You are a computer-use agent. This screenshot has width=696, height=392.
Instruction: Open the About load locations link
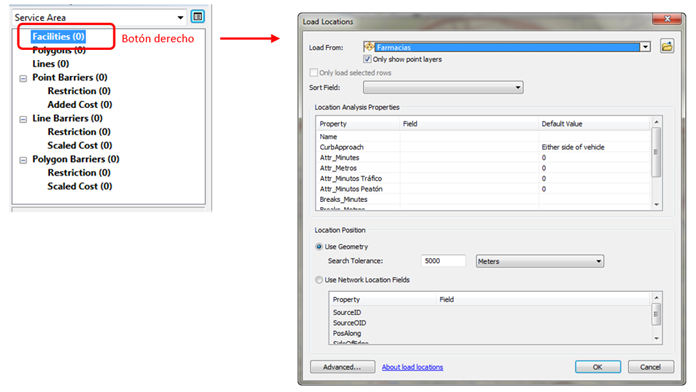coord(412,367)
